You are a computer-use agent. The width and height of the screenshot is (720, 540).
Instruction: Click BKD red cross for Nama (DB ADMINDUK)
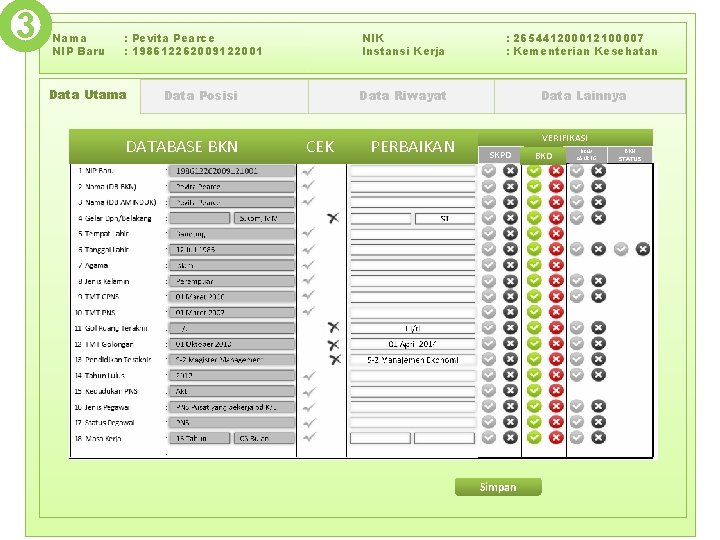(556, 202)
